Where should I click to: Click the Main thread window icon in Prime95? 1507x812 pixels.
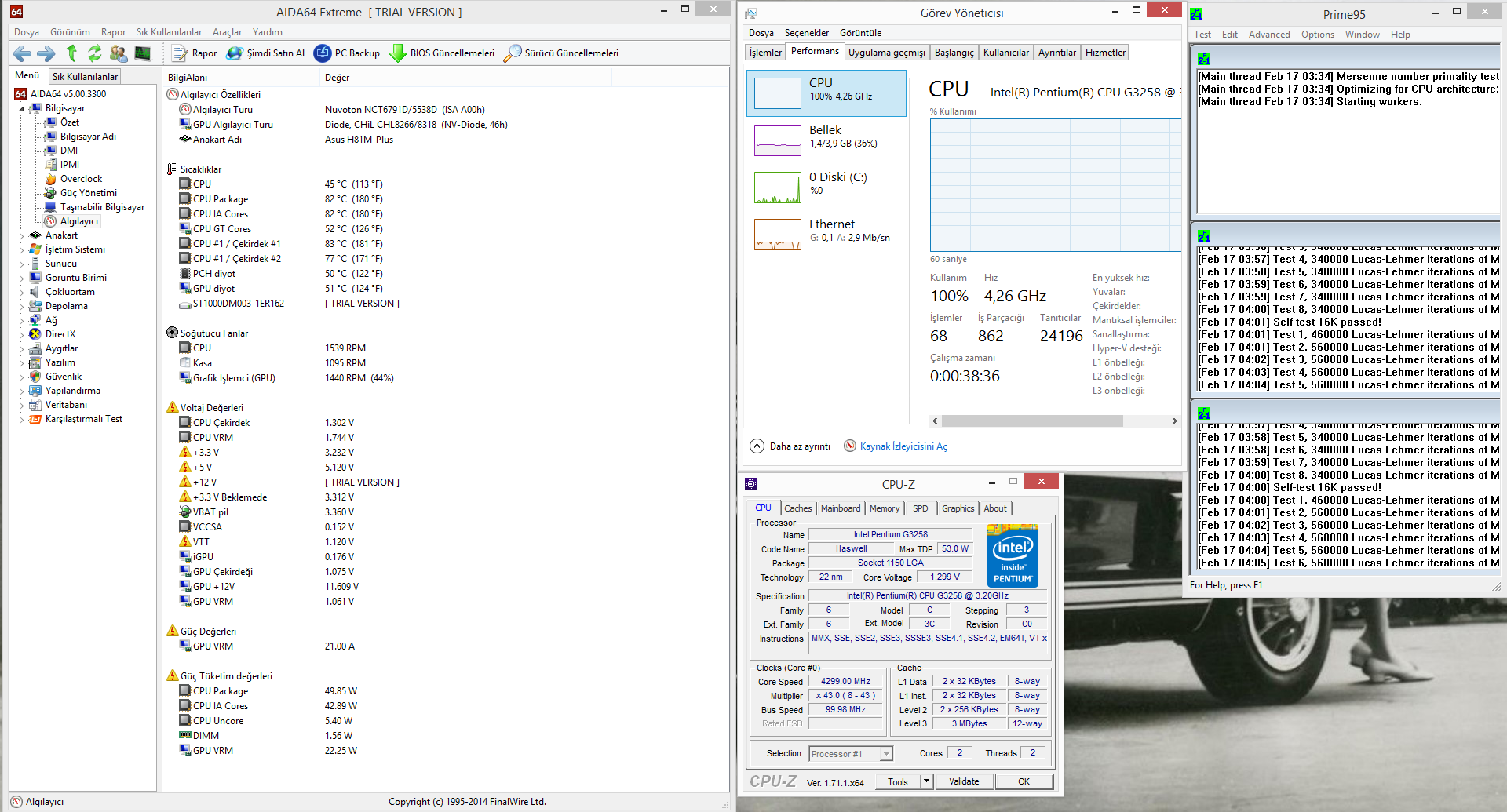(x=1203, y=59)
